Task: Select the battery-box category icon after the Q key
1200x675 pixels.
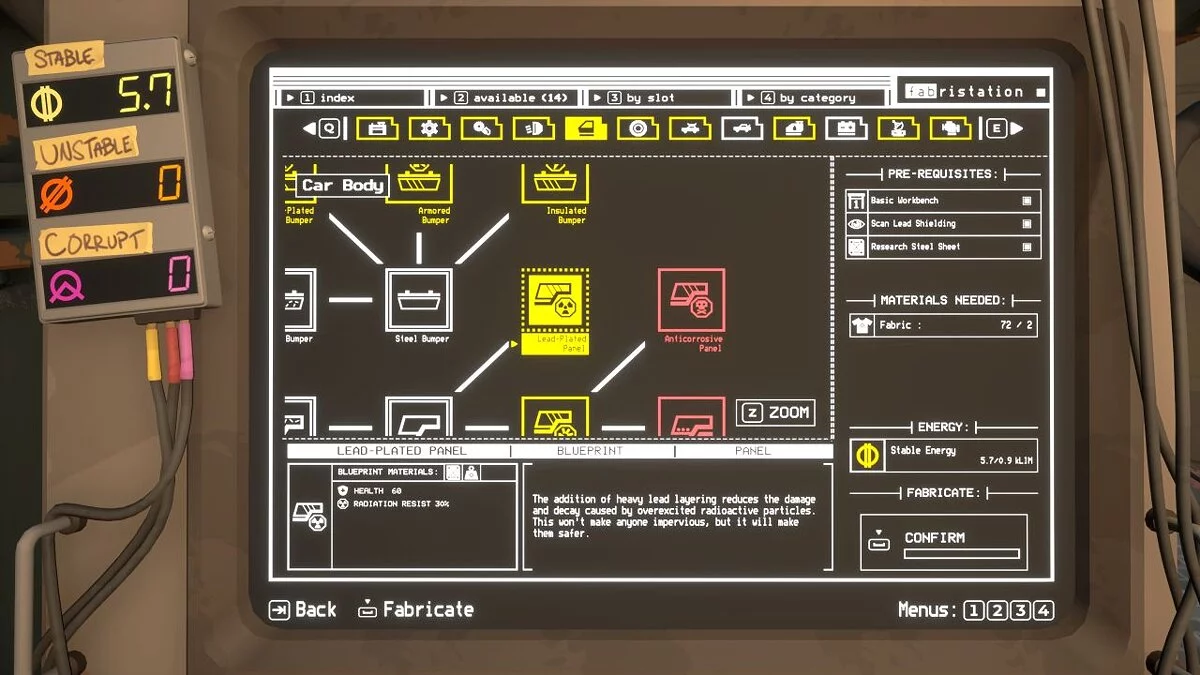Action: pyautogui.click(x=377, y=128)
